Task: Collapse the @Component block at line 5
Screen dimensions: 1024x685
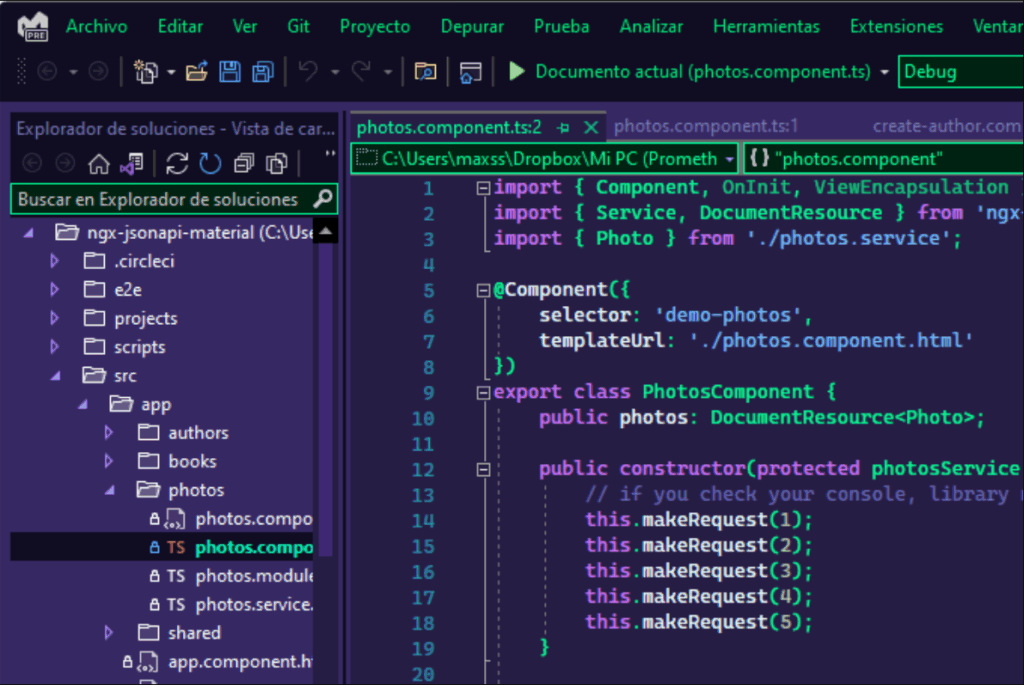Action: (483, 290)
